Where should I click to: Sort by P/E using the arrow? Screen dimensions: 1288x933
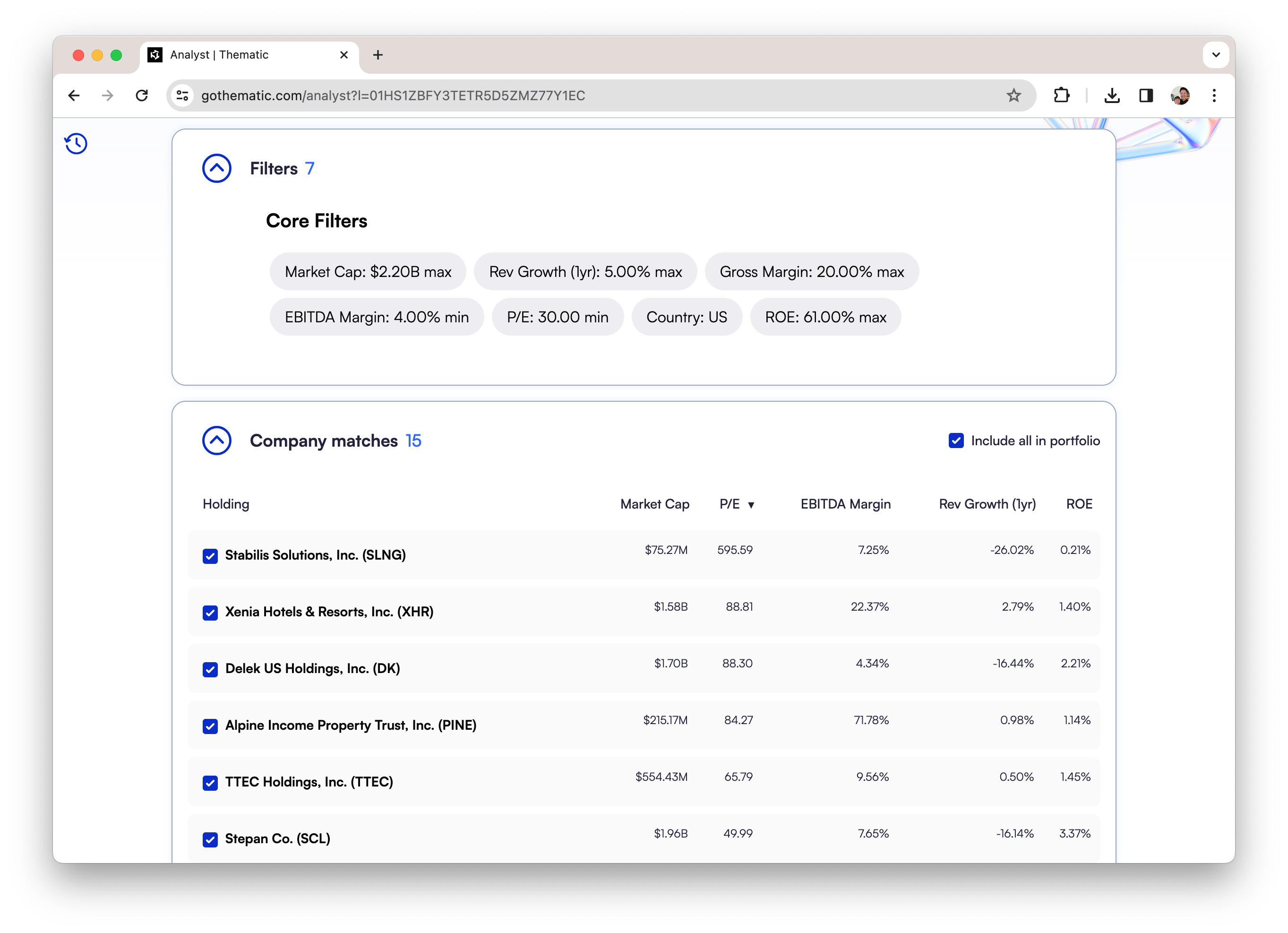pyautogui.click(x=751, y=505)
